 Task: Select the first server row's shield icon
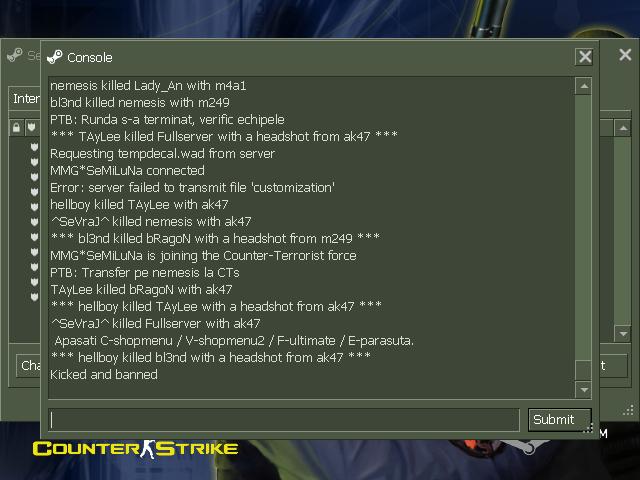34,147
